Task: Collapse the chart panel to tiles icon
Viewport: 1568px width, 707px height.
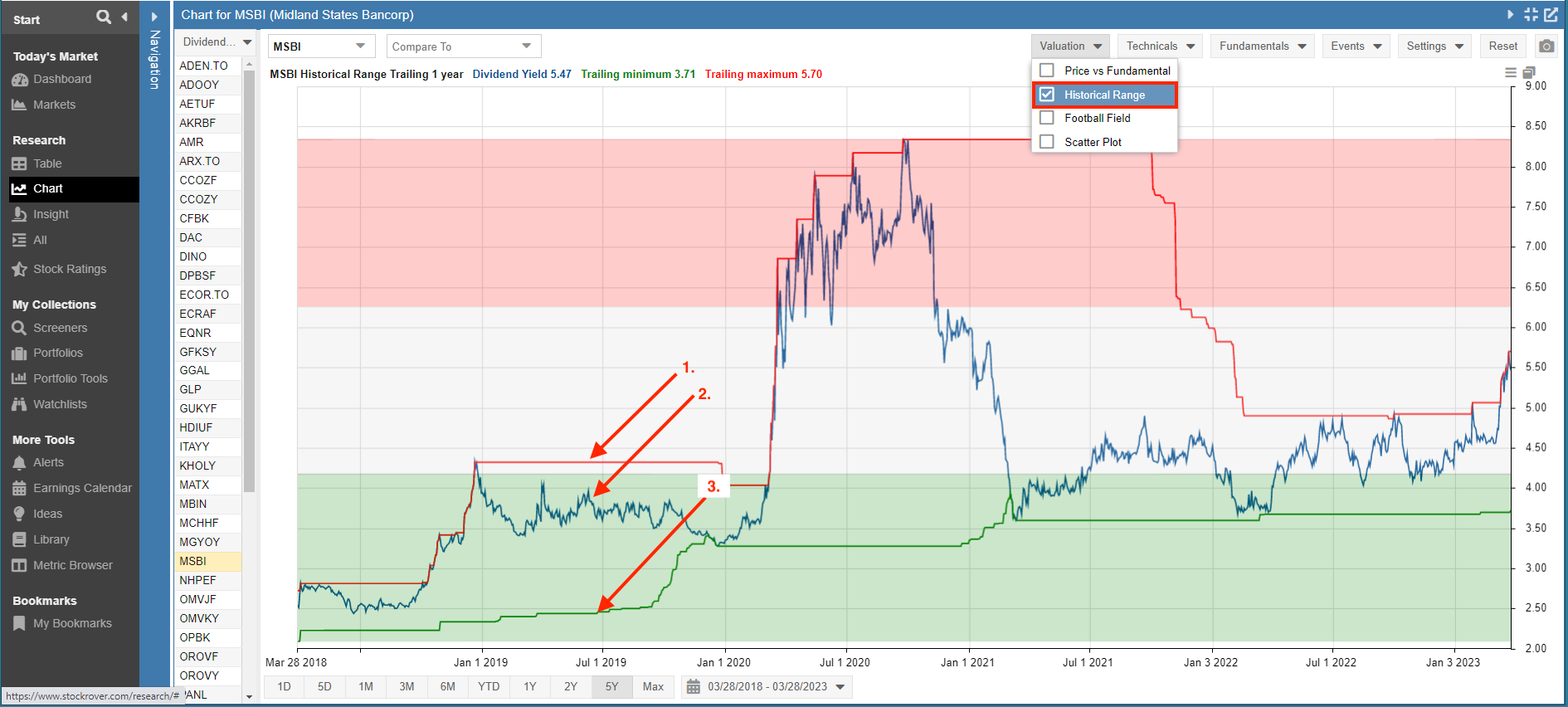Action: coord(1531,14)
